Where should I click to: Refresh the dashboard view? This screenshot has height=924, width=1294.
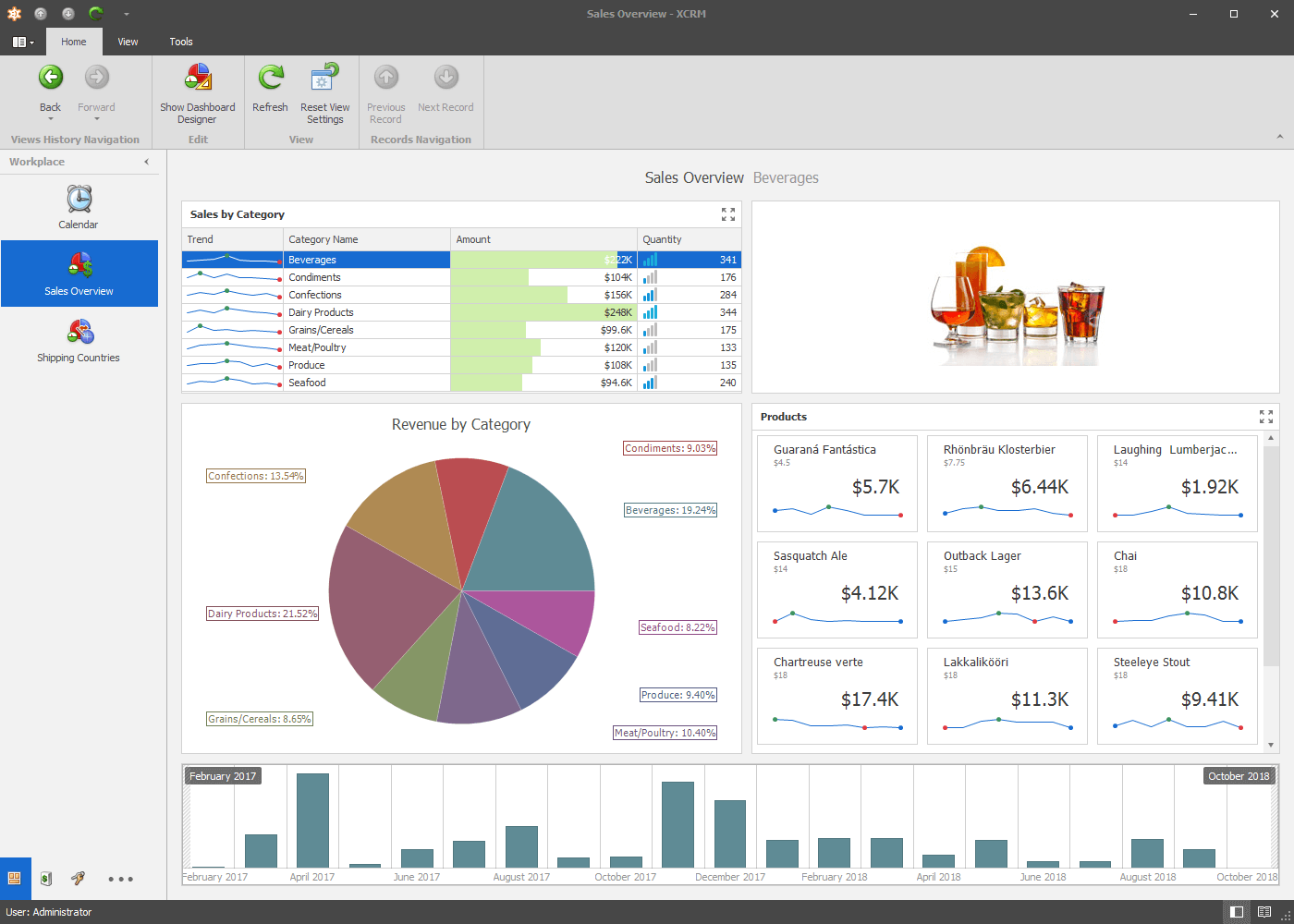click(x=271, y=79)
